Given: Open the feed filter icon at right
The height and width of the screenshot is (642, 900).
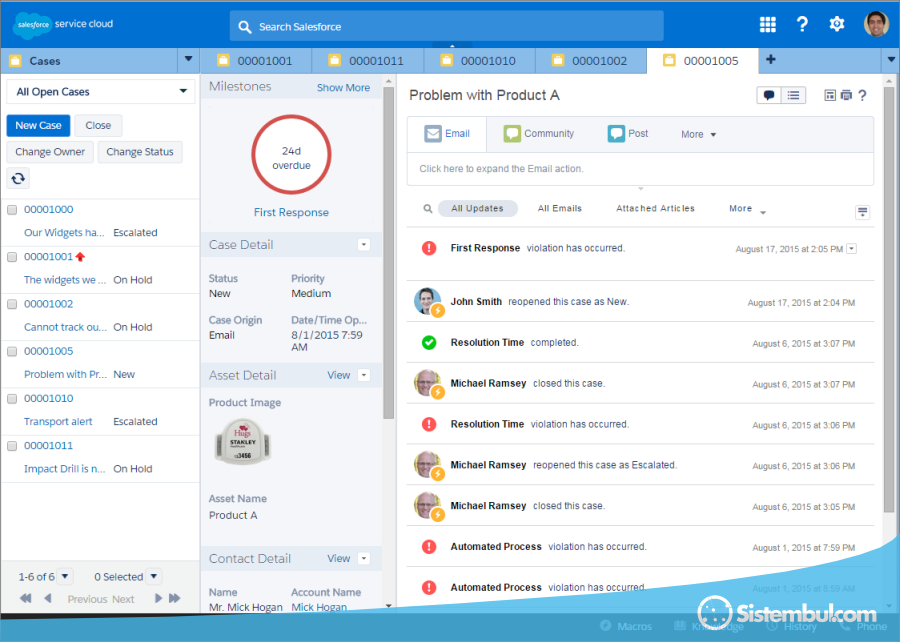Looking at the screenshot, I should [862, 212].
